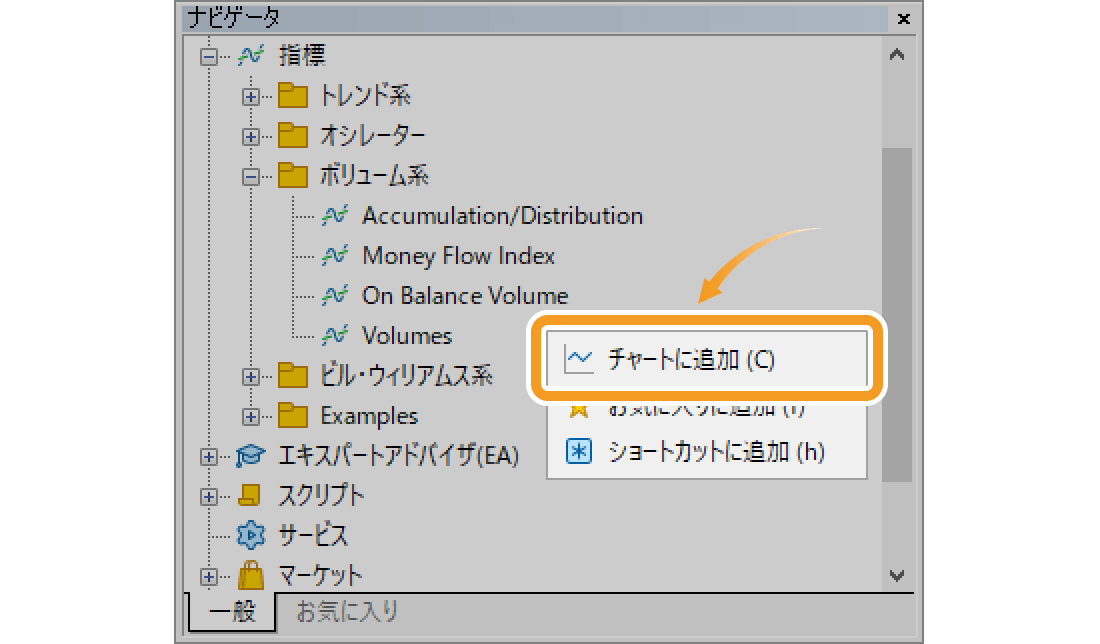
Task: Click the Accumulation/Distribution indicator icon
Action: [335, 215]
